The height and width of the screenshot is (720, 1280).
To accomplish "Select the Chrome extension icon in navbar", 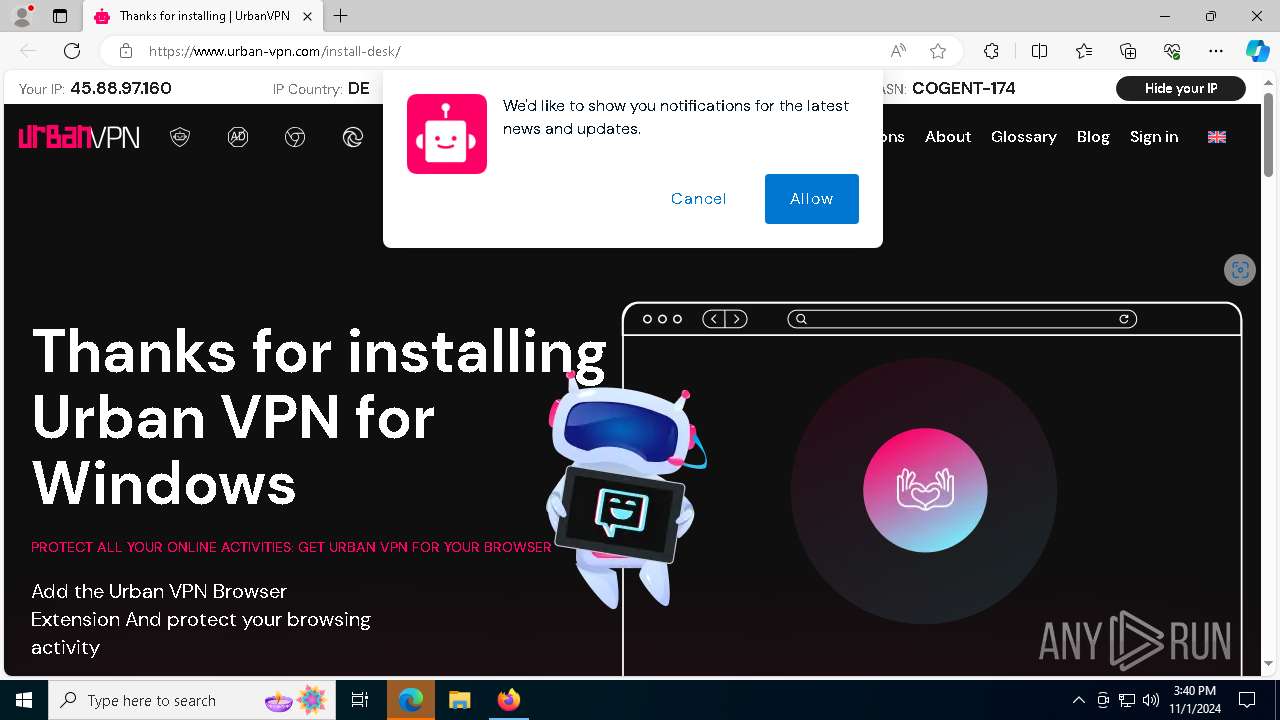I will point(295,137).
